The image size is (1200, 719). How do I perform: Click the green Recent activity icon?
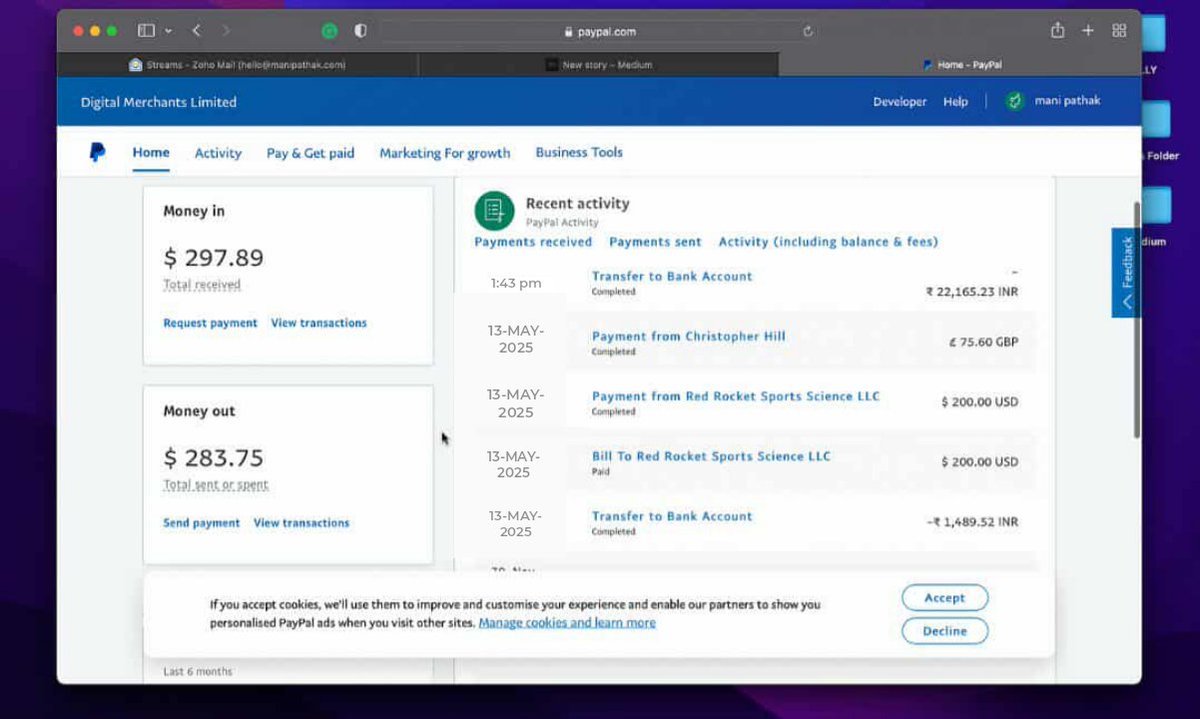(x=494, y=211)
